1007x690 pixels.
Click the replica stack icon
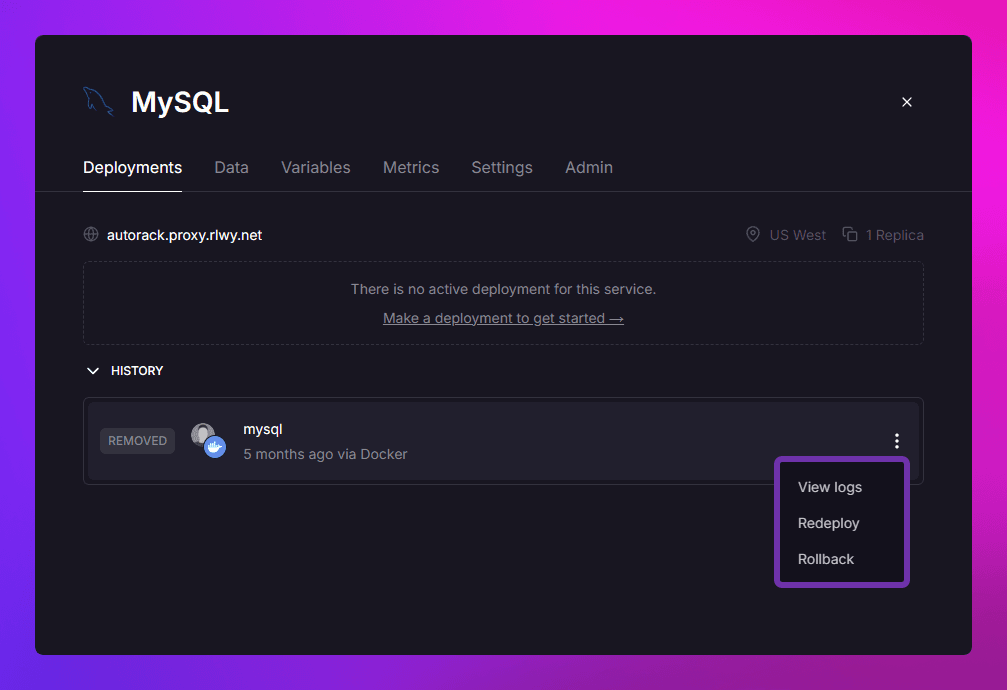(850, 235)
